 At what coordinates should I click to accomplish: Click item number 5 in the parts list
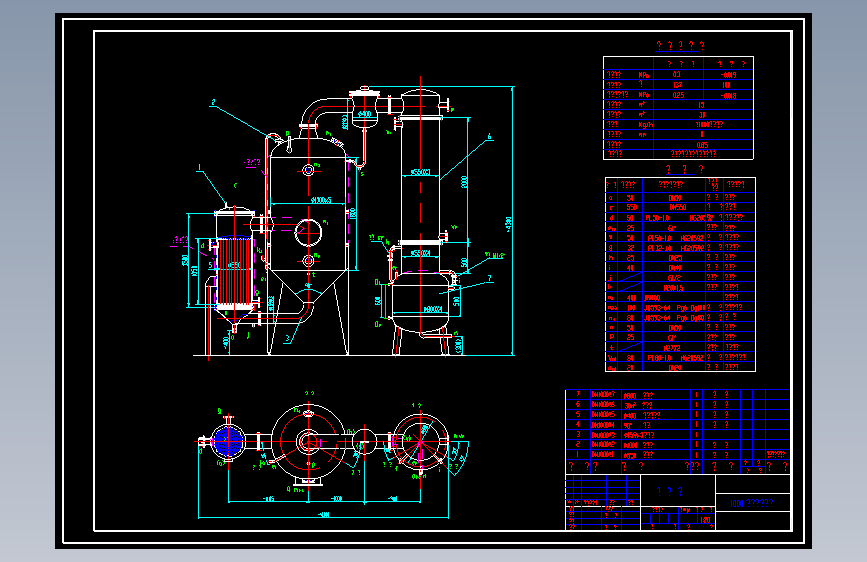tap(578, 414)
